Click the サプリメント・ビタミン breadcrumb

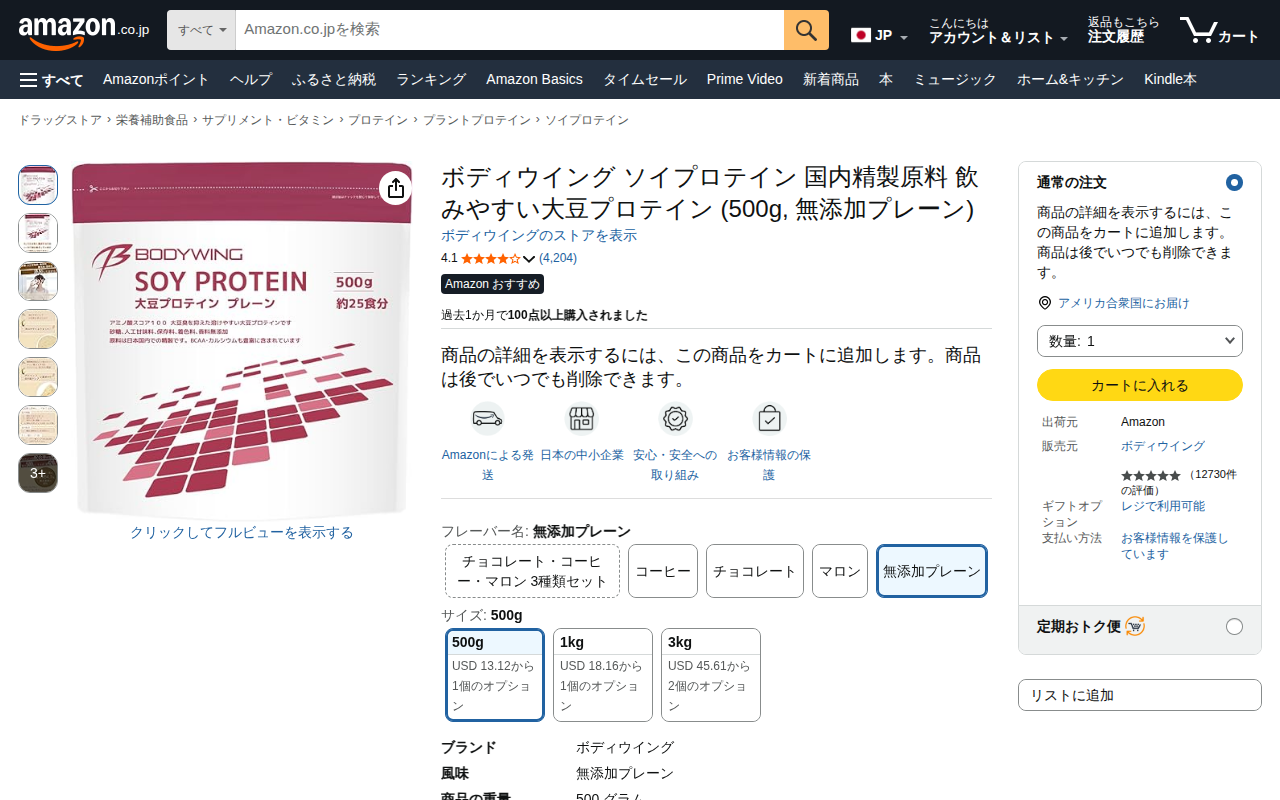(x=268, y=120)
